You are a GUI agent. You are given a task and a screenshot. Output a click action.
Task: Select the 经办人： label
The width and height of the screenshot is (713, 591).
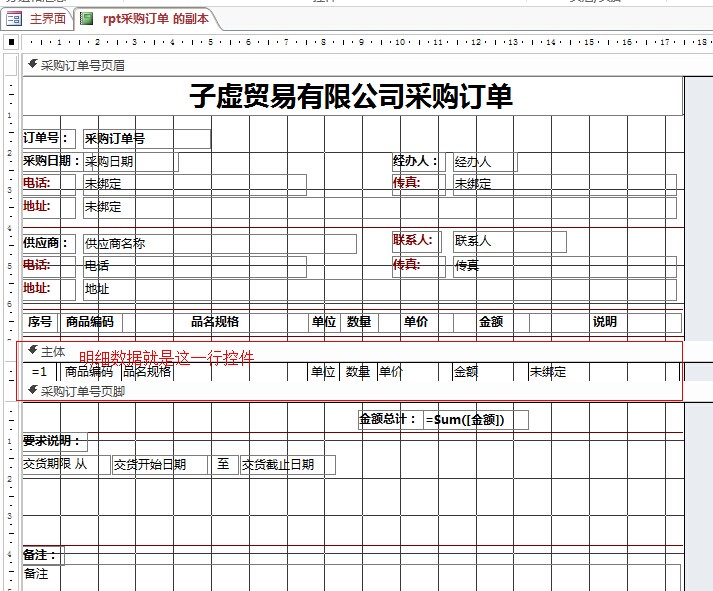click(x=419, y=161)
